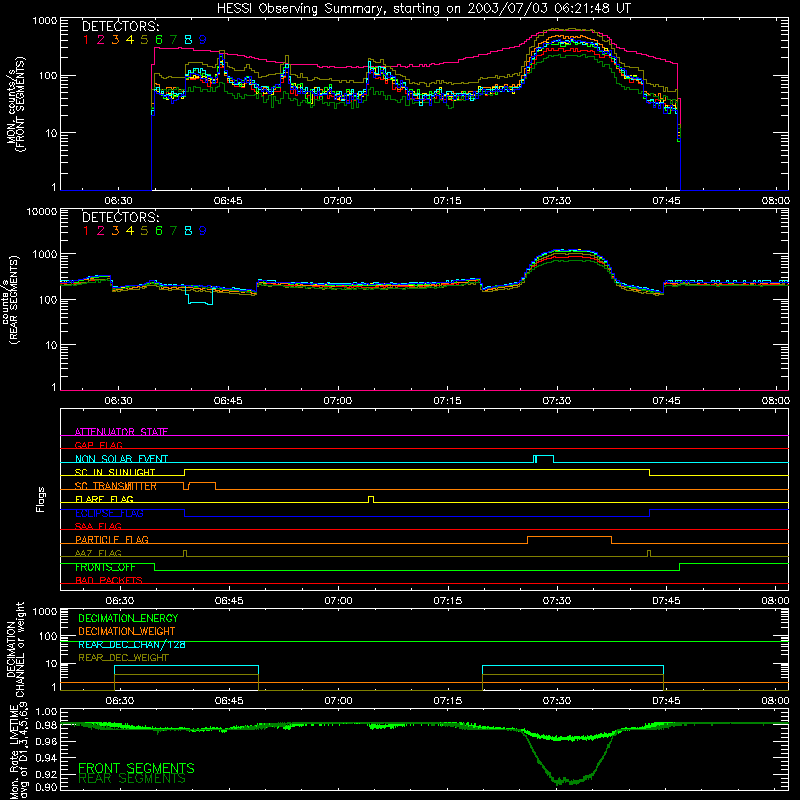
Task: Click detector number 5 in front segments legend
Action: pyautogui.click(x=144, y=40)
